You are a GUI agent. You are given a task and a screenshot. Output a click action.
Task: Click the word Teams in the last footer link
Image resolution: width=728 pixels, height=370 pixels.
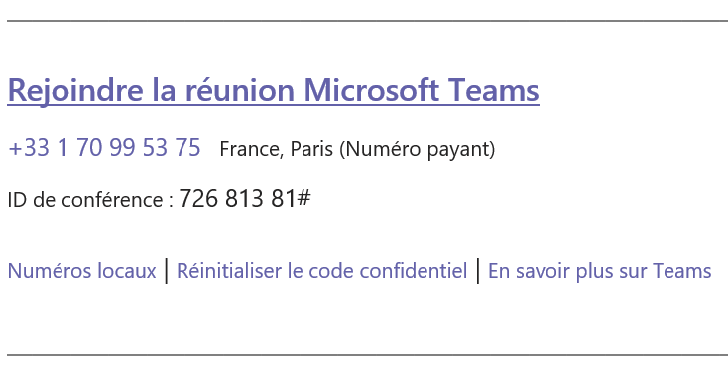682,271
